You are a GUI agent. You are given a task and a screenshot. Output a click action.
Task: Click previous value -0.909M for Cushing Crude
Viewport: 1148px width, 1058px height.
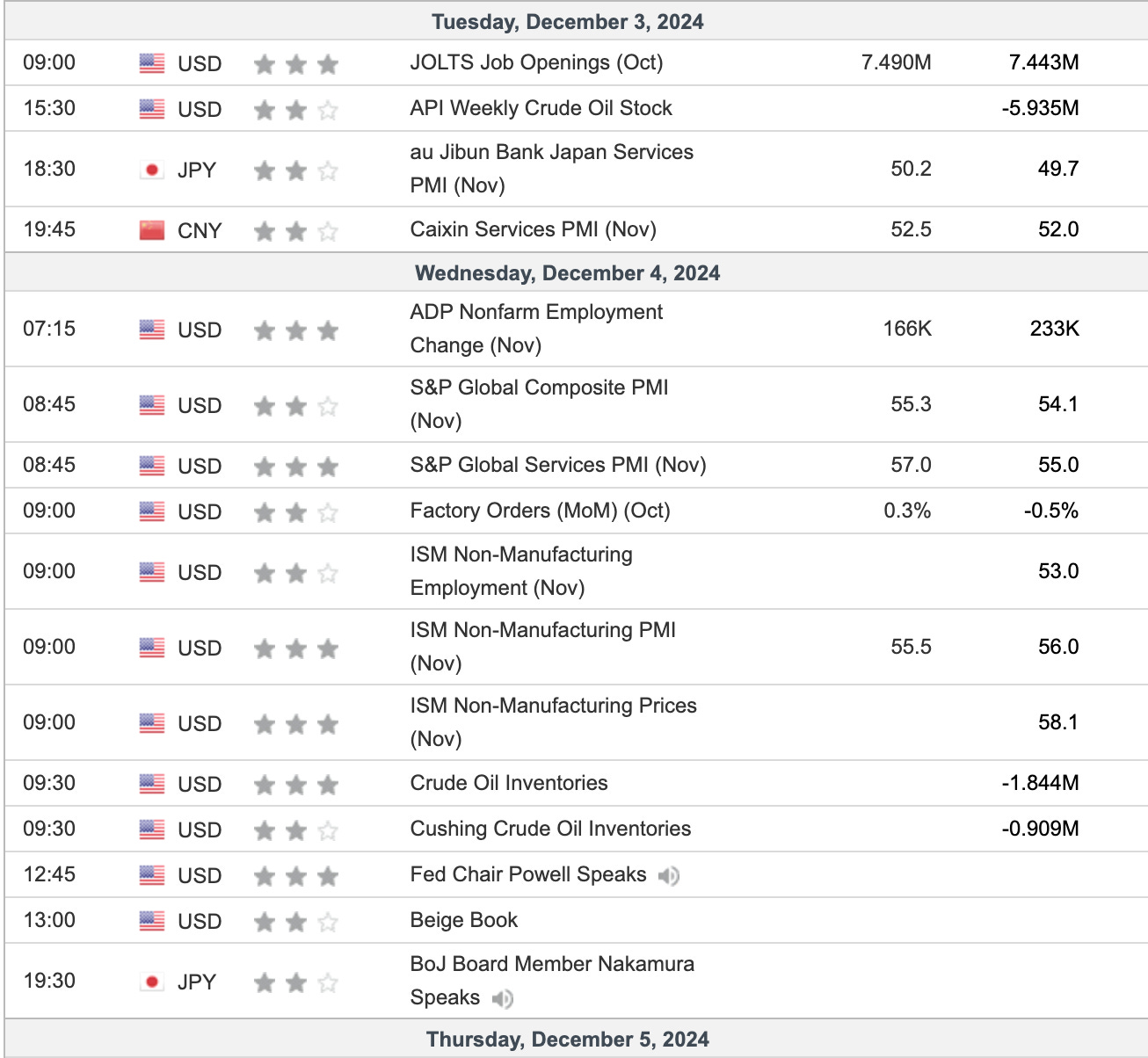1041,829
